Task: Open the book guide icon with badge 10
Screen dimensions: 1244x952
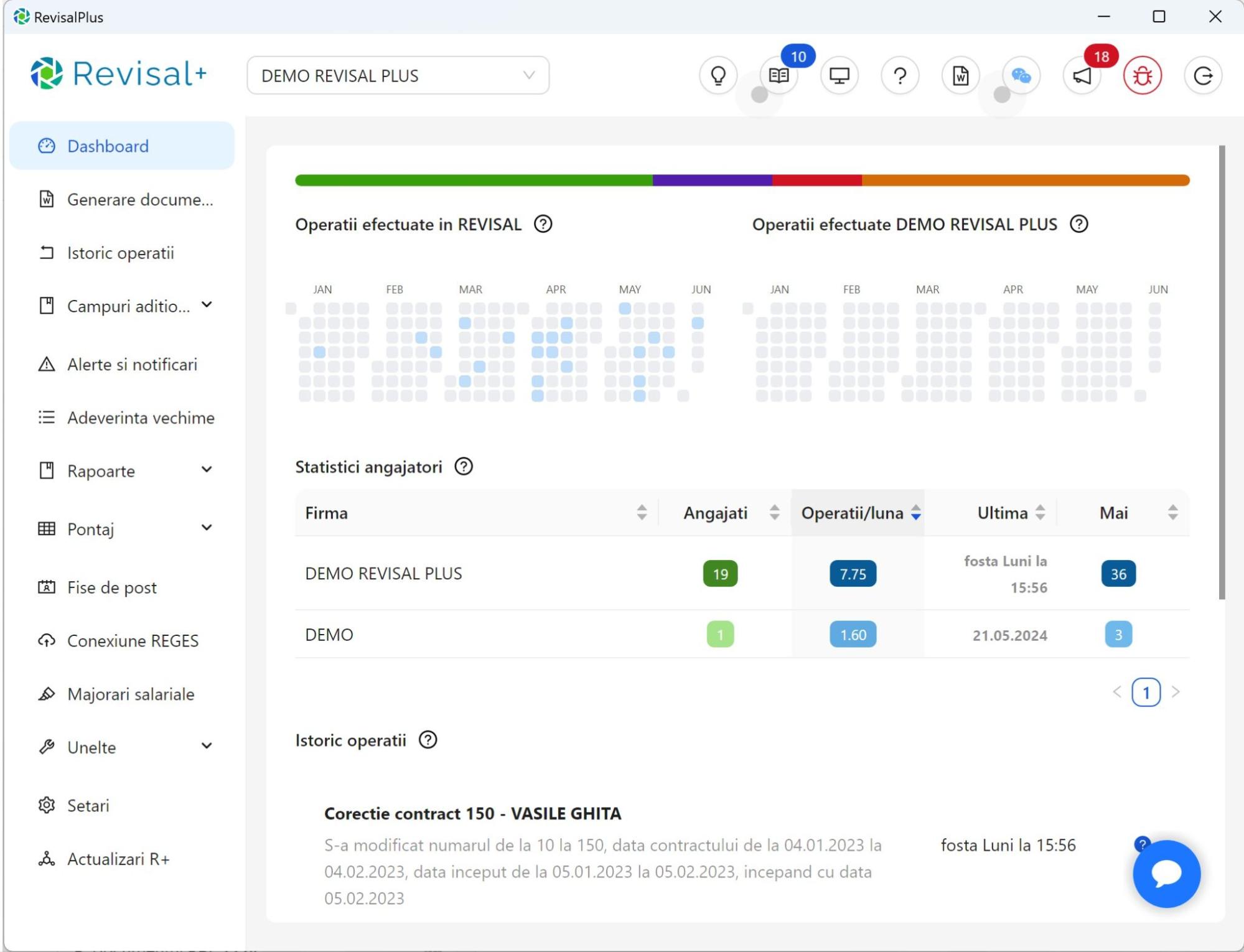Action: (779, 76)
